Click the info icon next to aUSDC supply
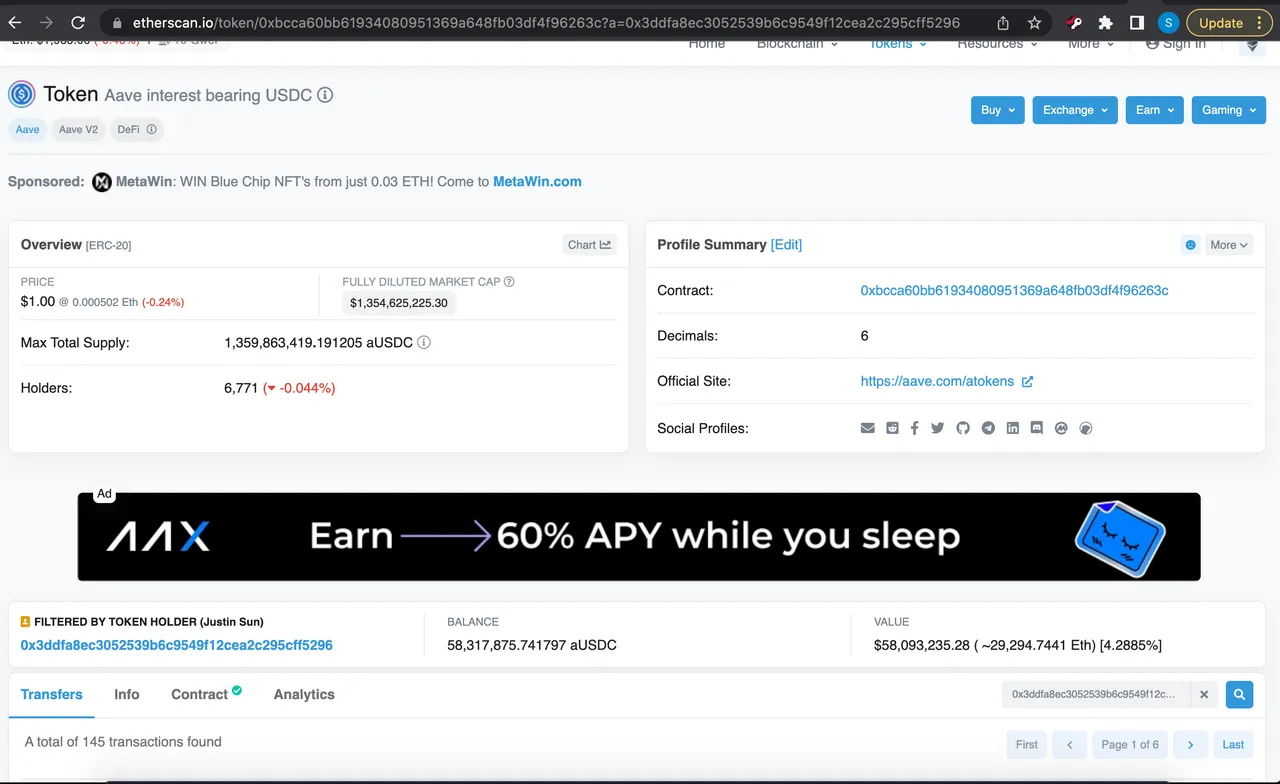The image size is (1280, 784). [424, 342]
